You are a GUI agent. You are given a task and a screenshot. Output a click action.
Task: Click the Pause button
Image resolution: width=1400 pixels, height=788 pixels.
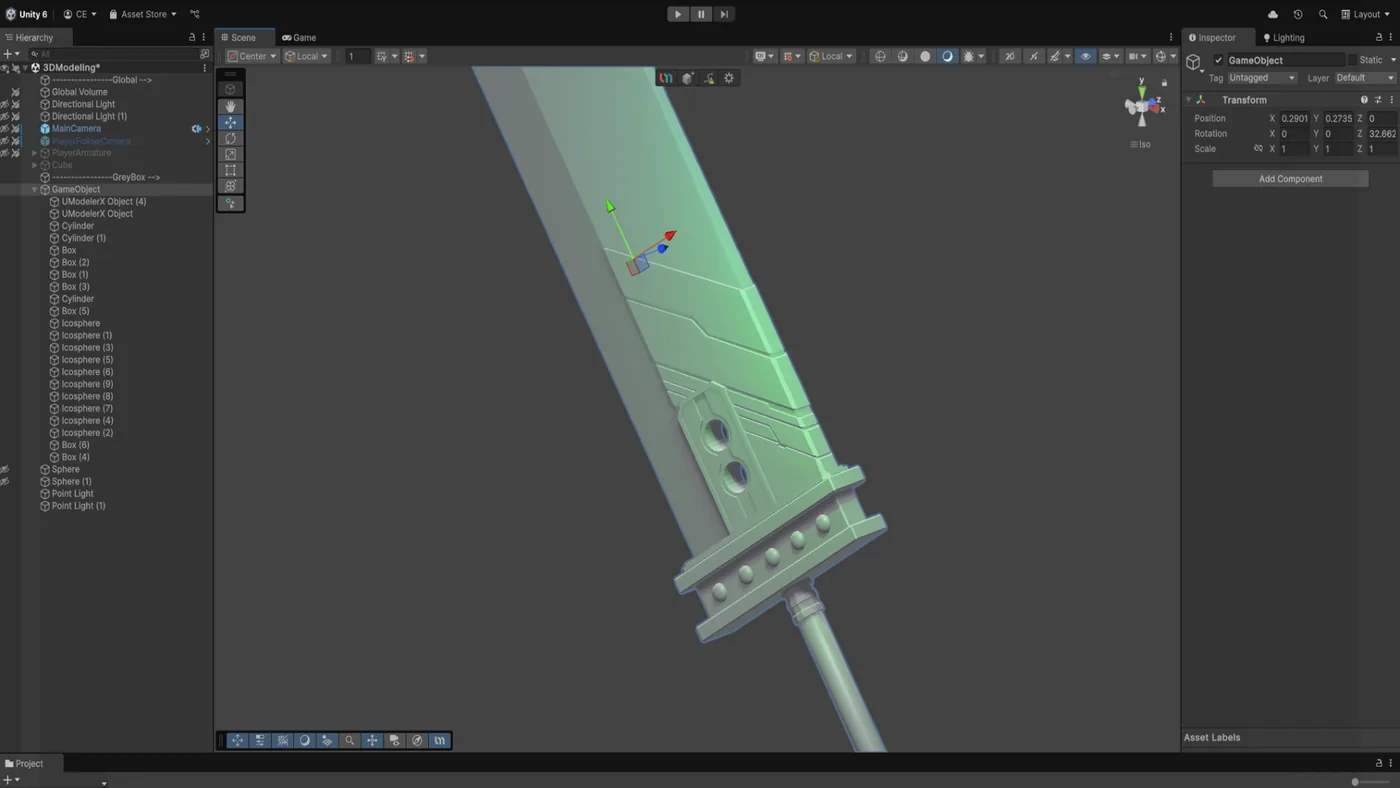(x=701, y=14)
